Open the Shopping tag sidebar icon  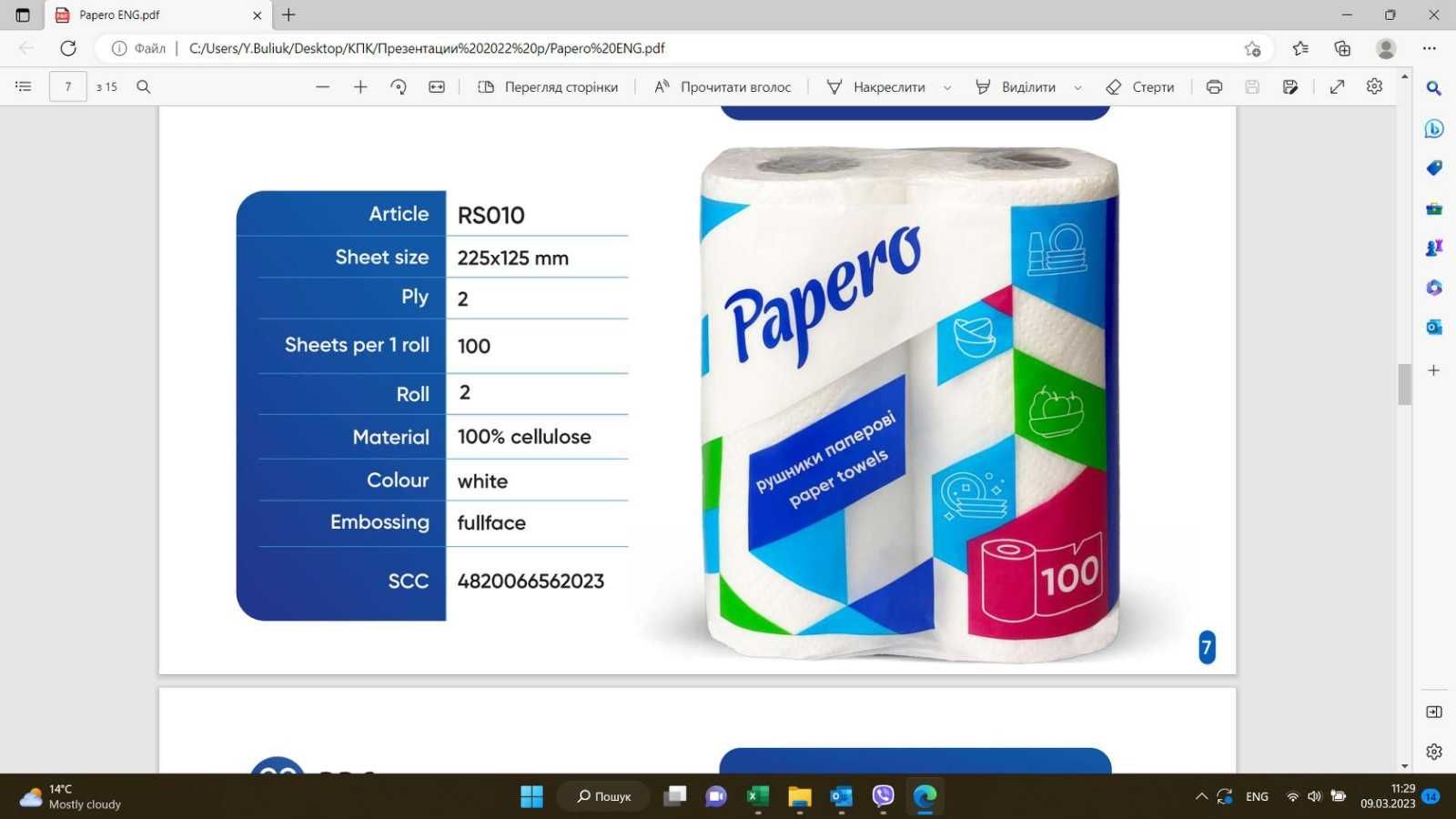coord(1434,168)
